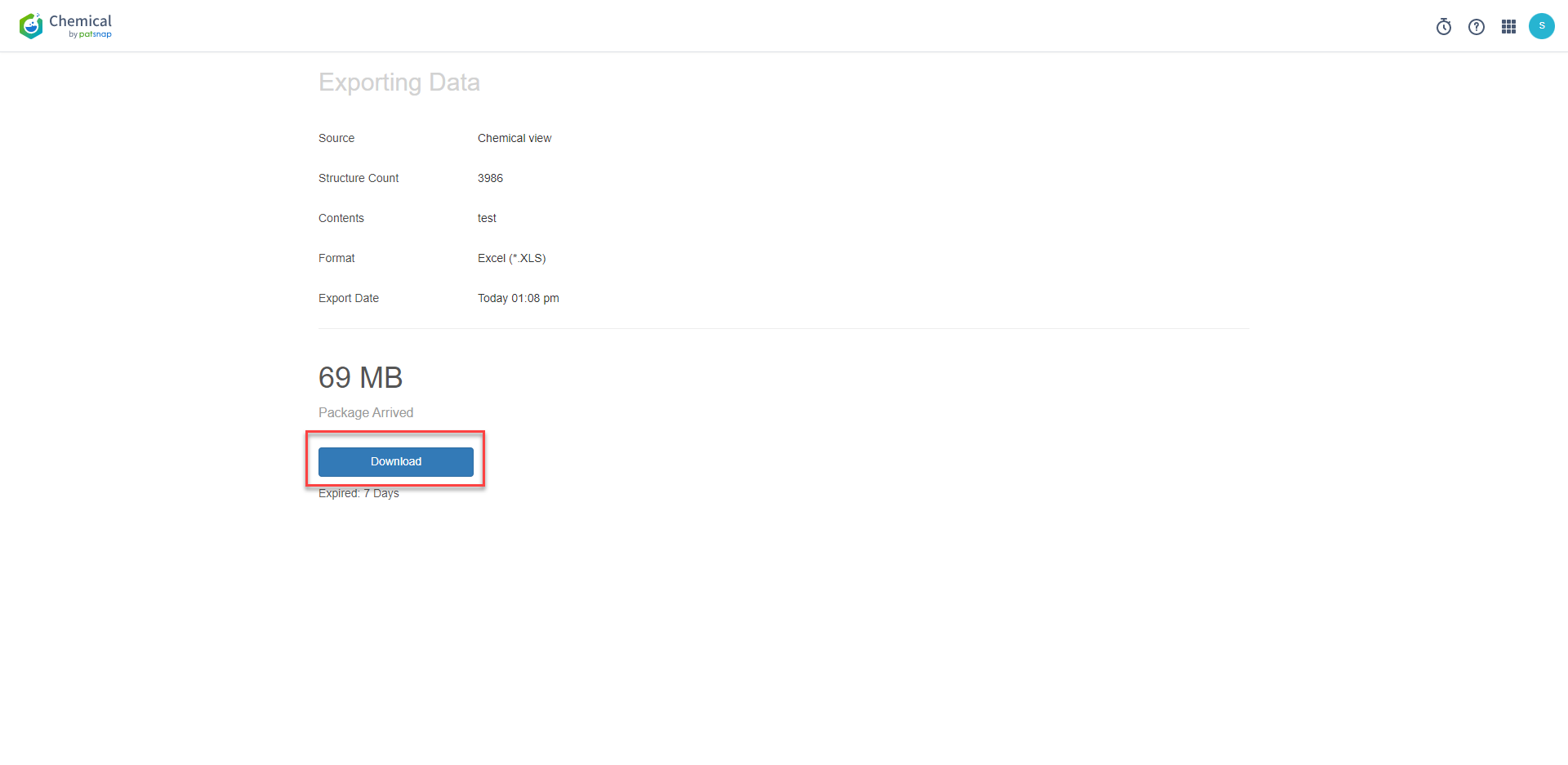
Task: Click the 'Excel (*.XLS)' format value
Action: 511,259
